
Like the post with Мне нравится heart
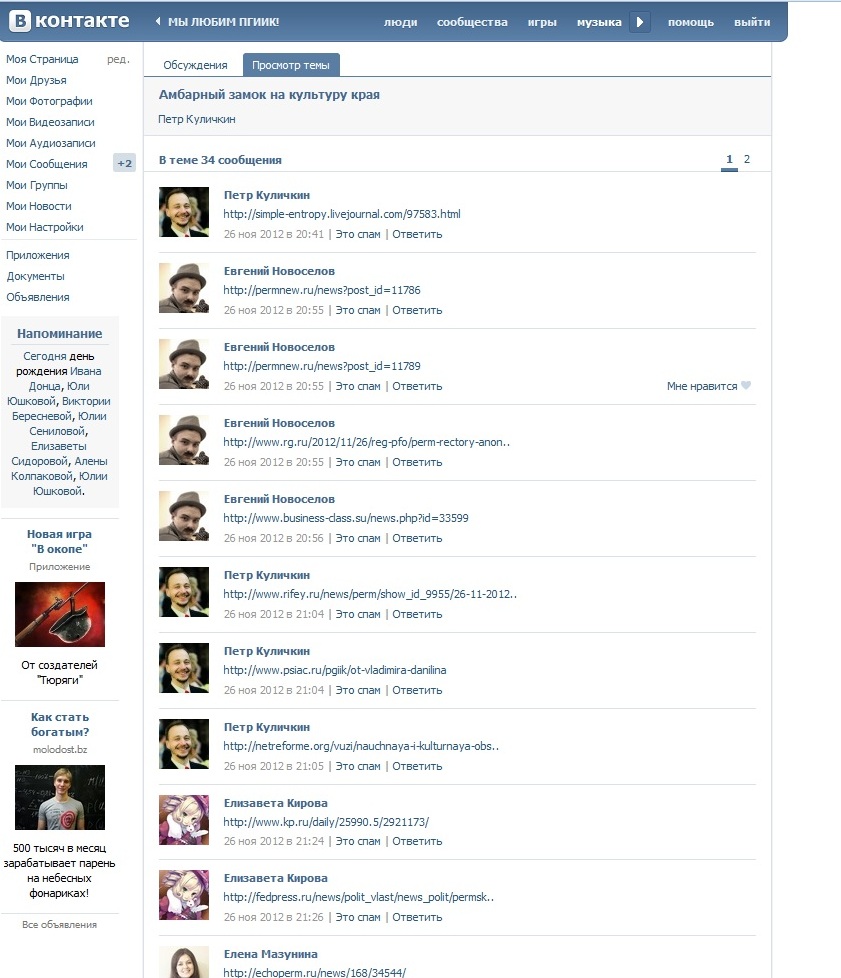746,385
